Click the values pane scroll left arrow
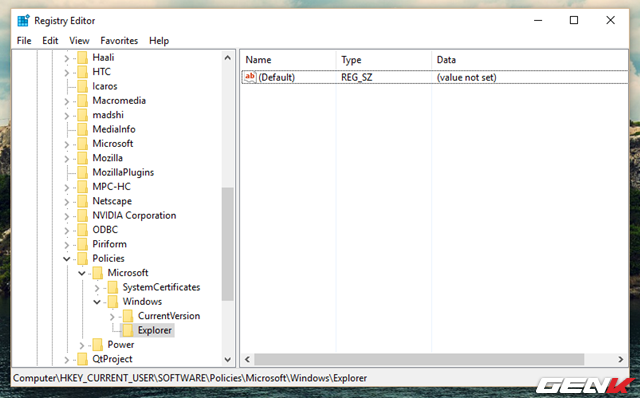The height and width of the screenshot is (398, 640). [247, 359]
